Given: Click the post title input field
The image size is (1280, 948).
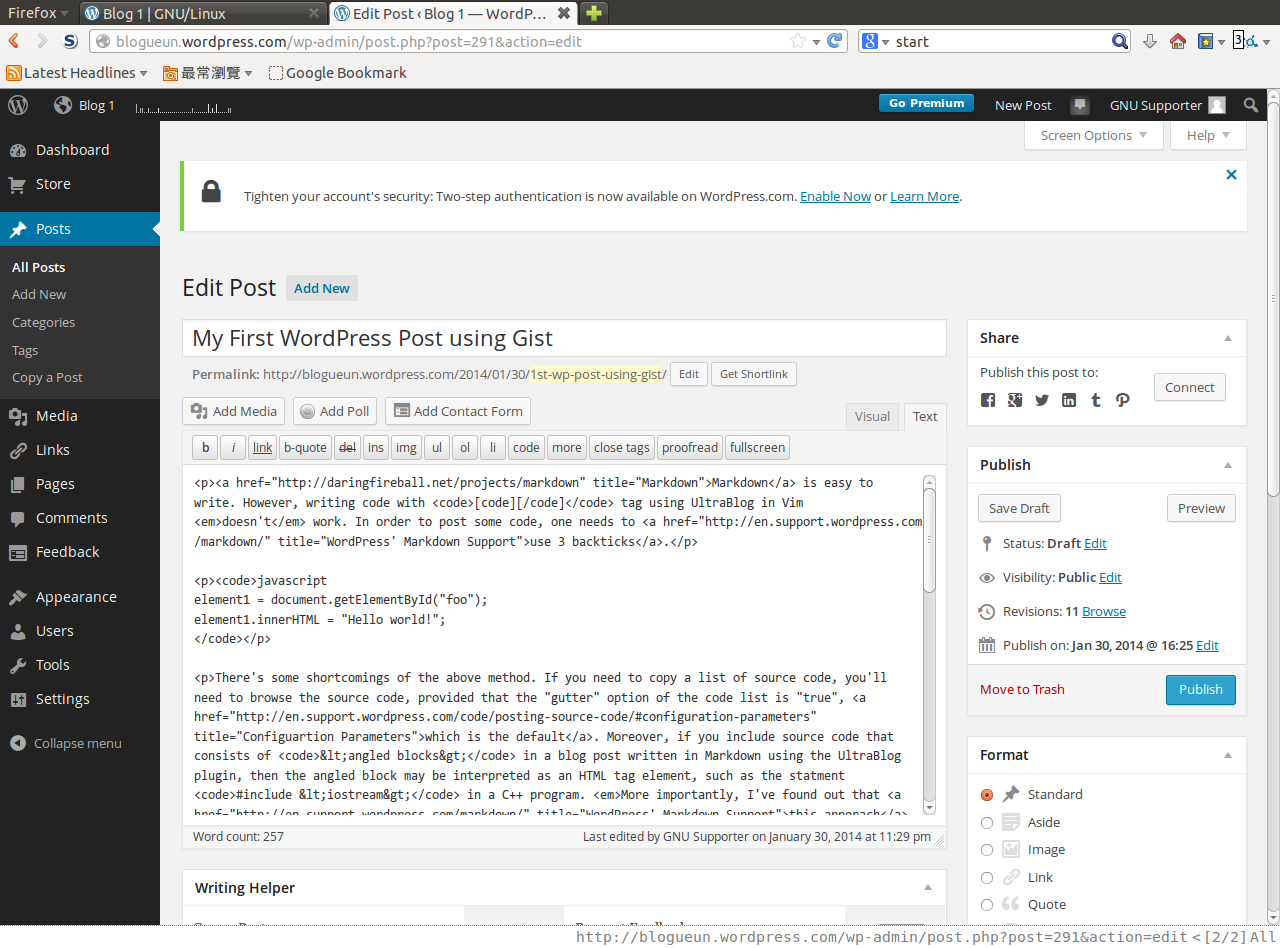Looking at the screenshot, I should [x=564, y=338].
